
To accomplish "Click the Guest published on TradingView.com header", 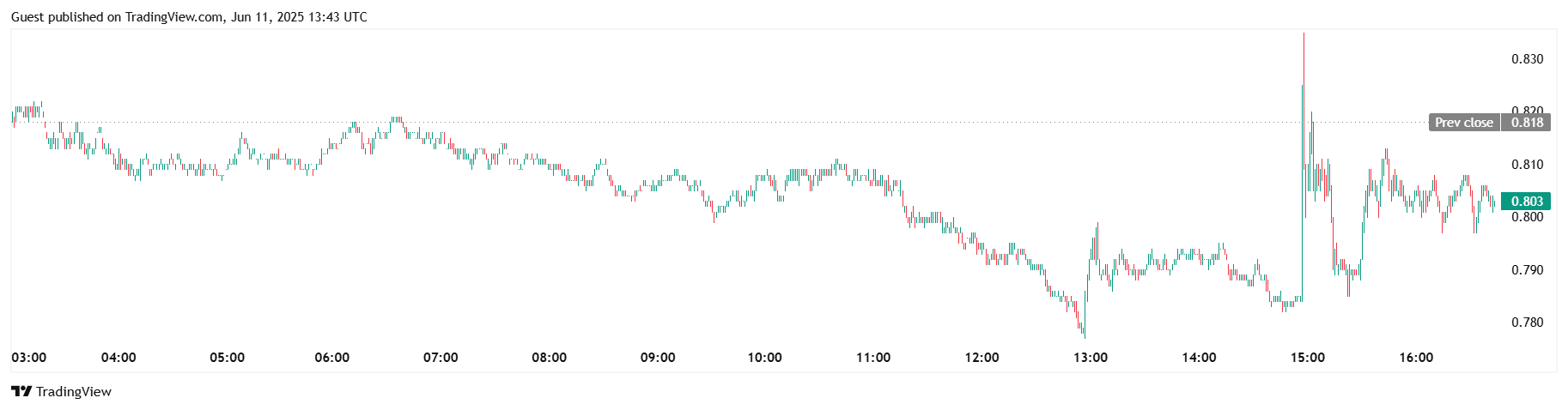I will (x=189, y=17).
